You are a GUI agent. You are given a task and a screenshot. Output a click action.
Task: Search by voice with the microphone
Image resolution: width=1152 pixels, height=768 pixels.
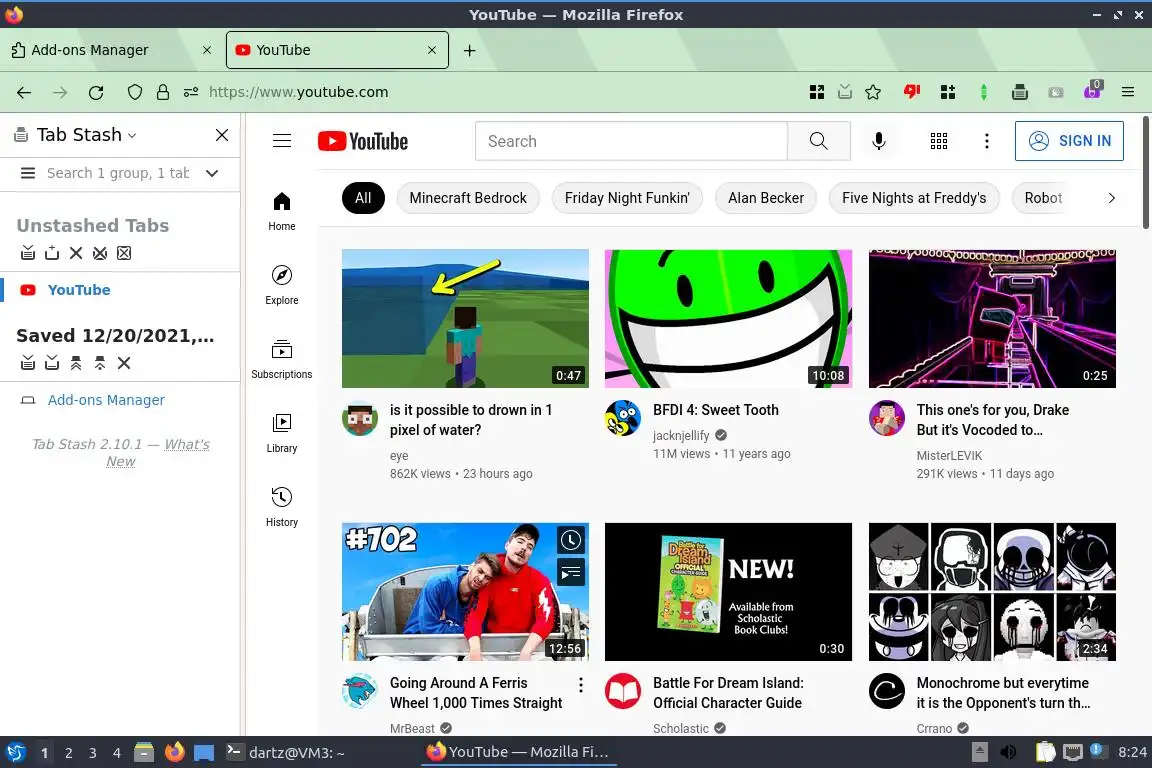click(879, 141)
